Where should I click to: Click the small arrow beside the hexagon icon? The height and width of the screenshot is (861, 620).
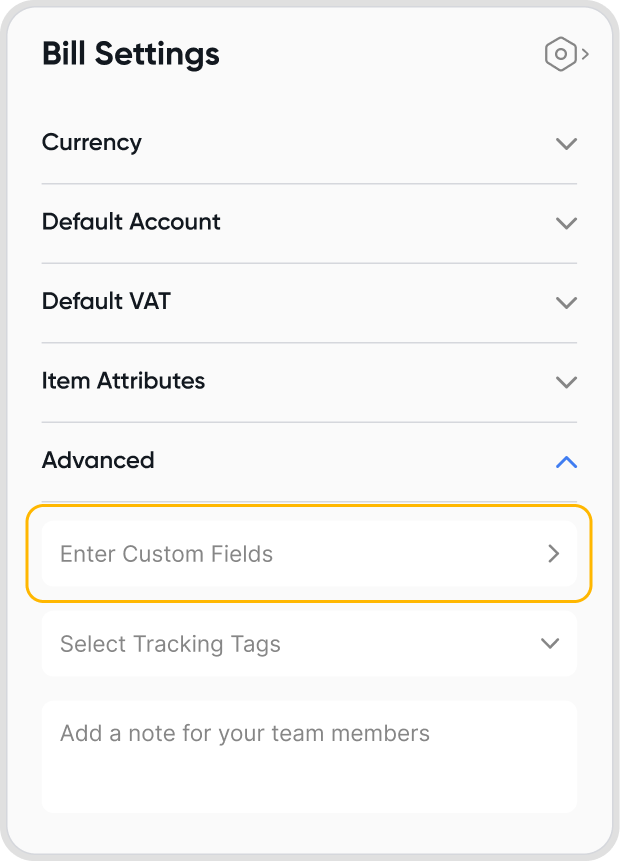tap(585, 54)
